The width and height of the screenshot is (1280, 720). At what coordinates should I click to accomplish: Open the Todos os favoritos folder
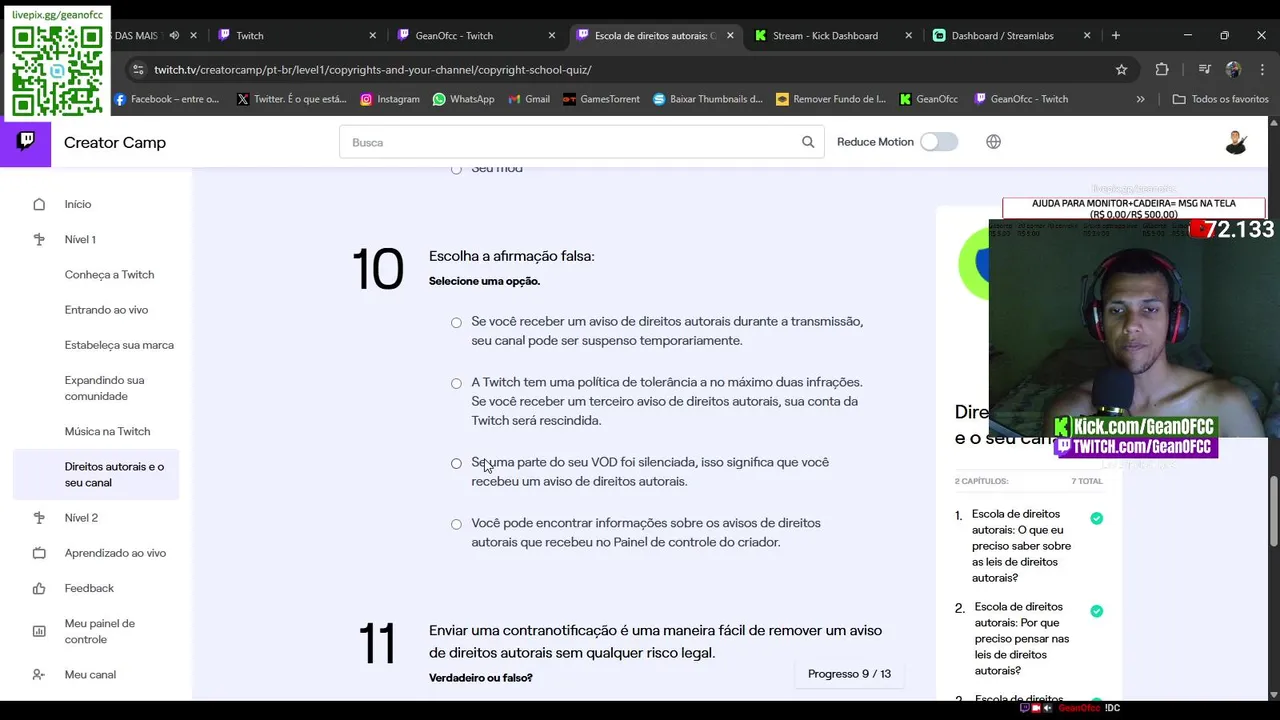coord(1220,99)
